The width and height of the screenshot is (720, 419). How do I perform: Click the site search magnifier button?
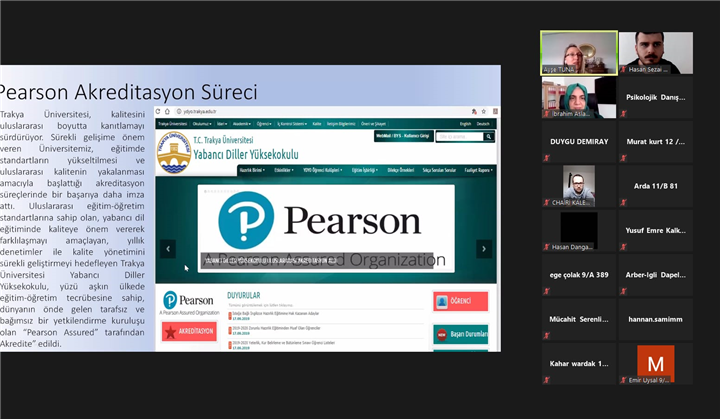click(489, 136)
